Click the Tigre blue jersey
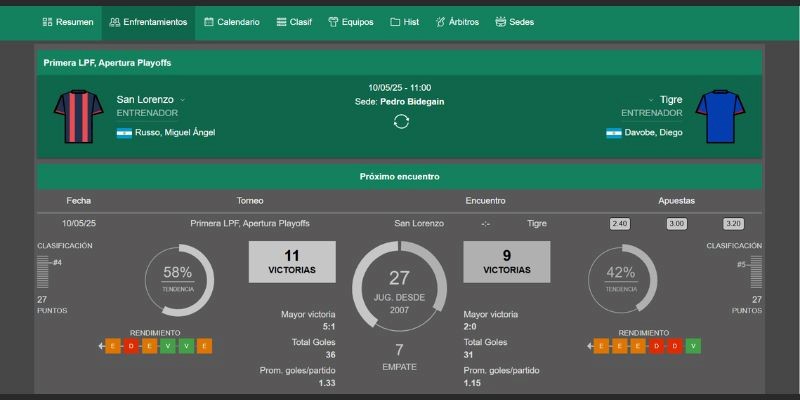The height and width of the screenshot is (400, 800). (x=720, y=116)
